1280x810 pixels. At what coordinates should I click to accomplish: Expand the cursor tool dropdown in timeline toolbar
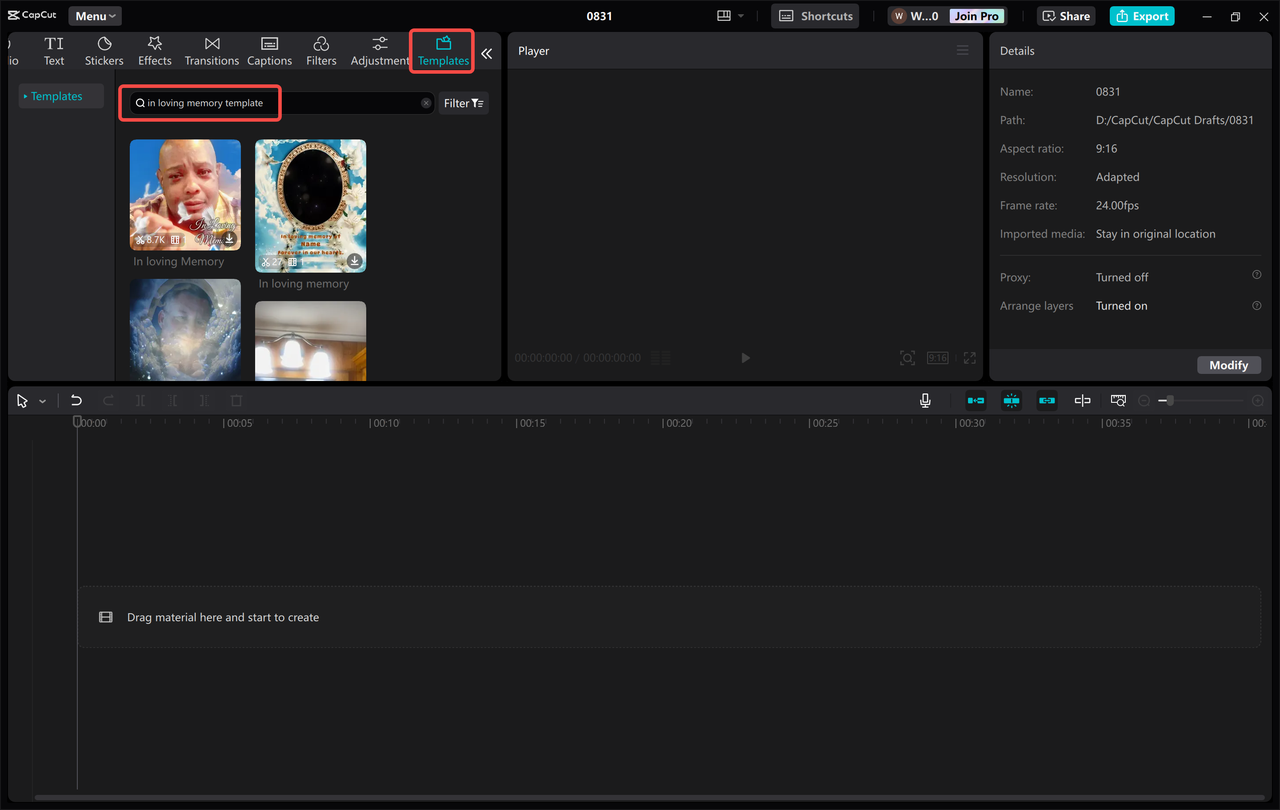point(42,400)
